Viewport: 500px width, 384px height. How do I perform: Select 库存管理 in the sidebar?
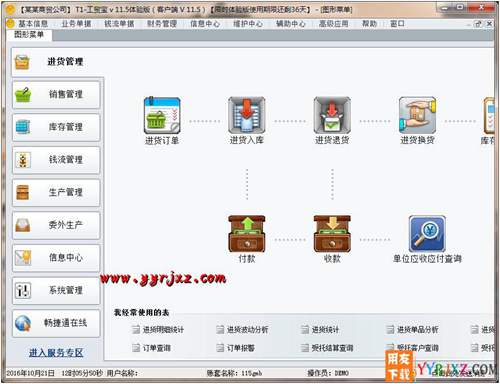click(x=56, y=127)
